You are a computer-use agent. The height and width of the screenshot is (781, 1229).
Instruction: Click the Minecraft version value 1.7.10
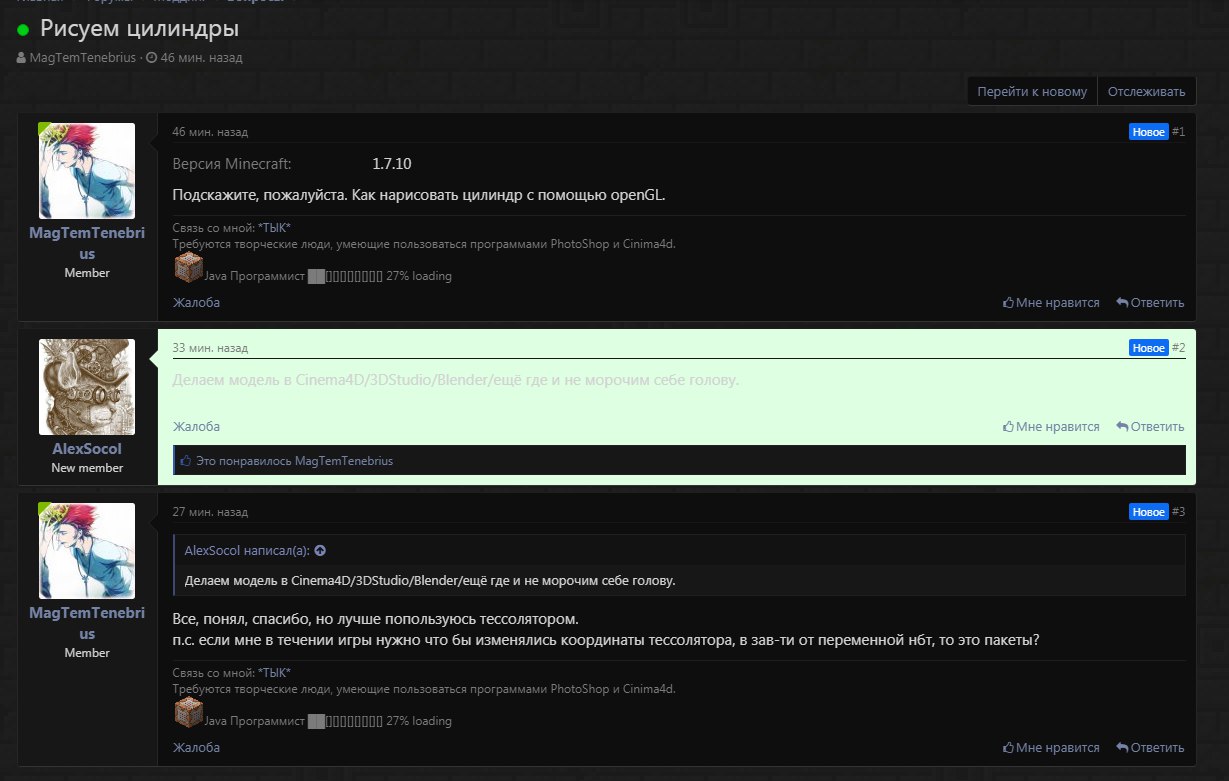[x=392, y=163]
